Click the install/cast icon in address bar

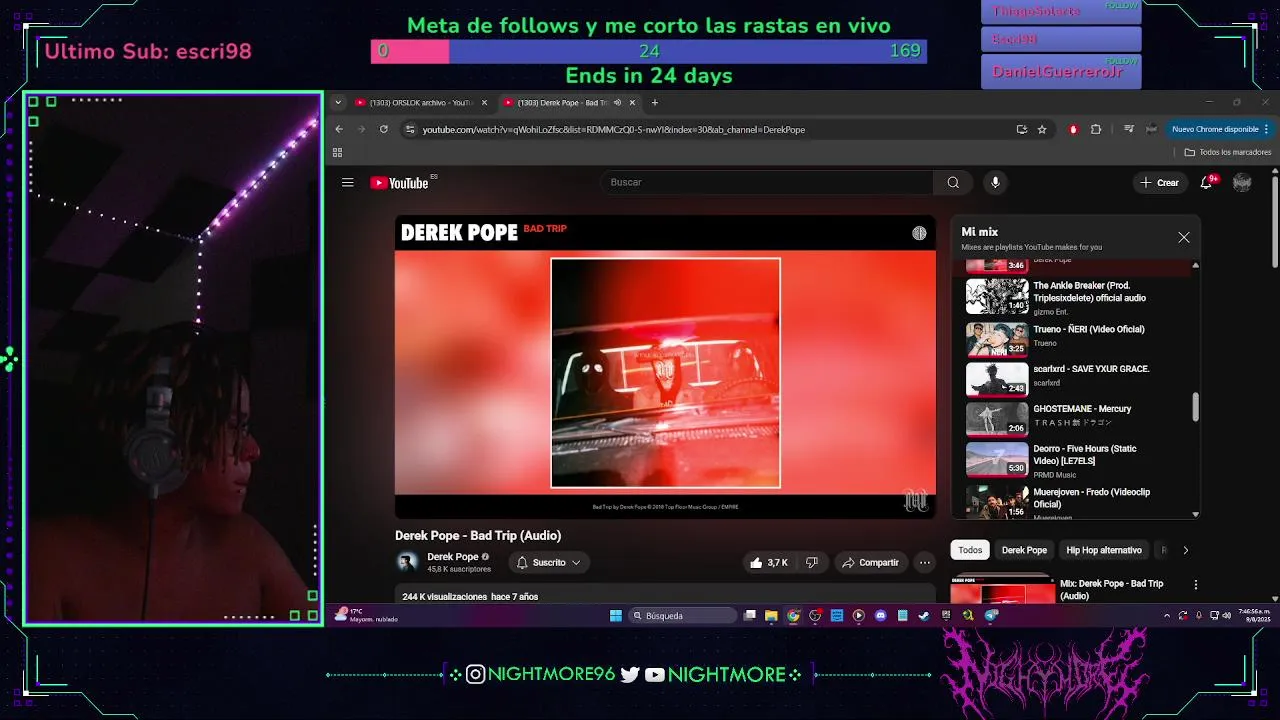(x=1021, y=129)
